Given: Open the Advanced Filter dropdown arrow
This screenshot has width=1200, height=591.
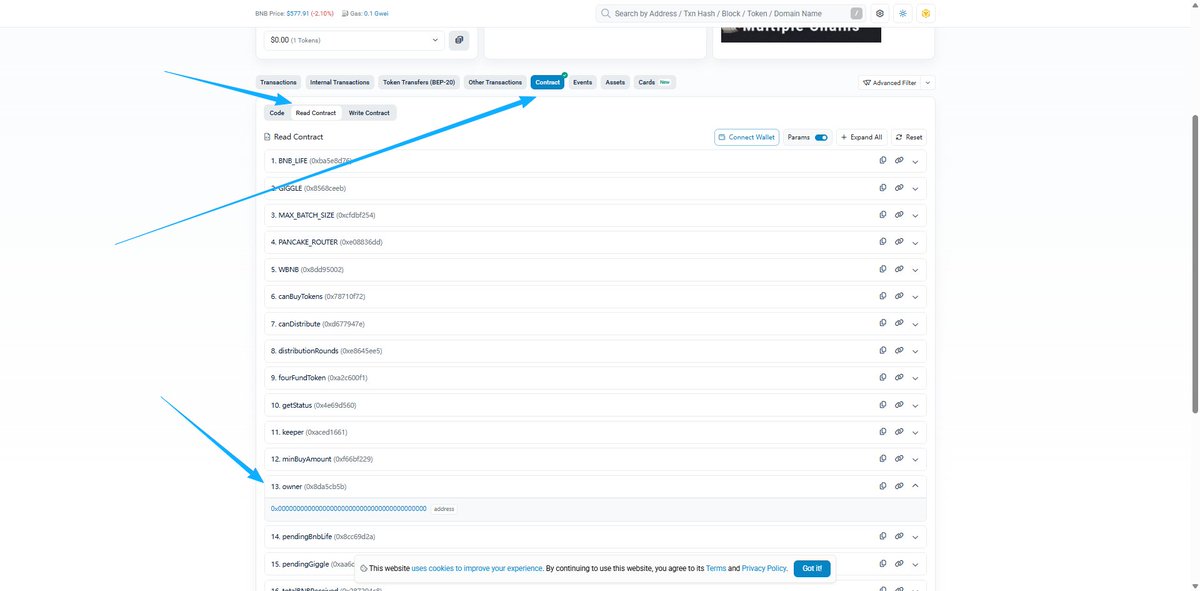Looking at the screenshot, I should coord(928,83).
